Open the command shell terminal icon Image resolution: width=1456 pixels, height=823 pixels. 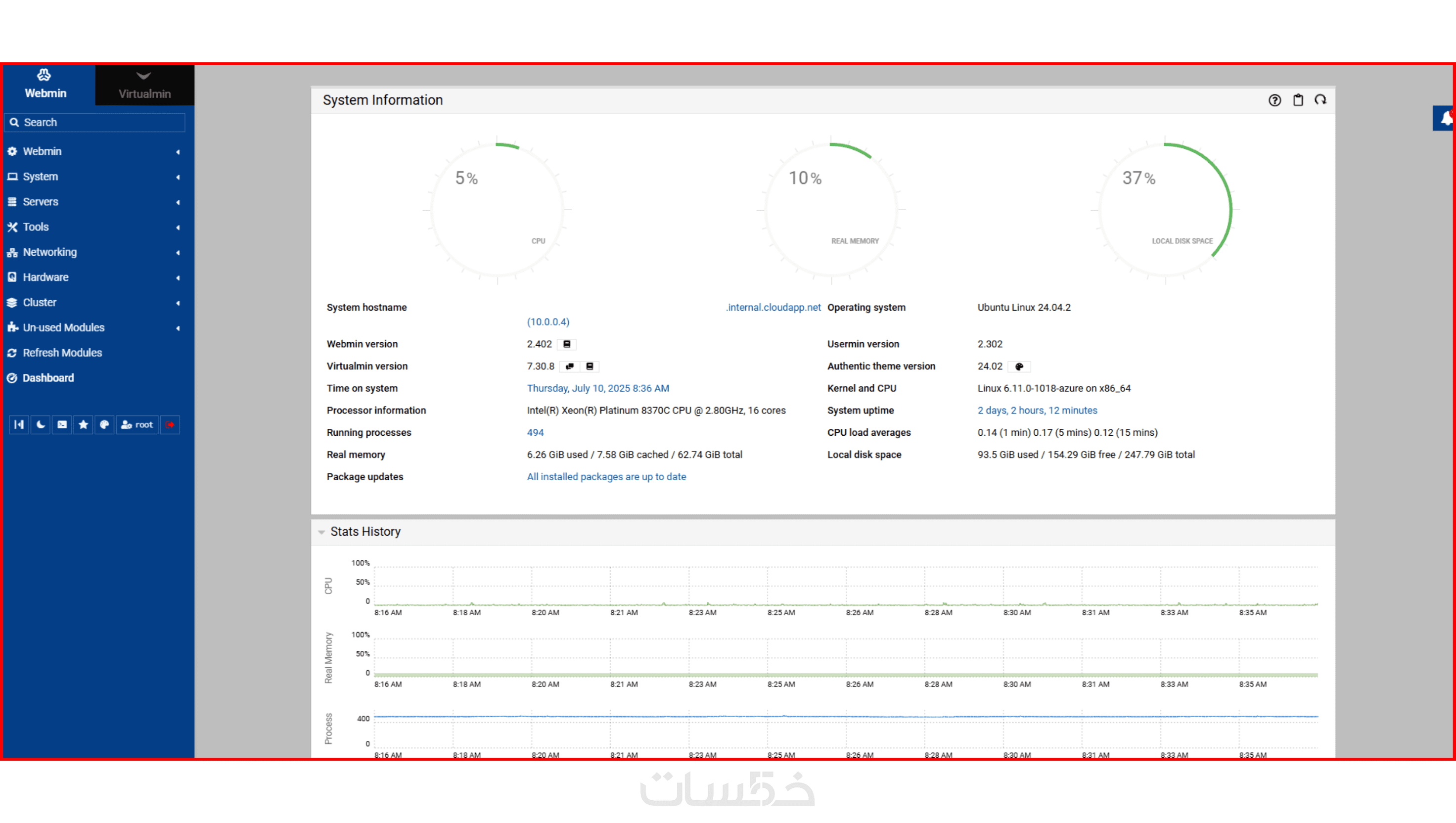click(x=62, y=424)
